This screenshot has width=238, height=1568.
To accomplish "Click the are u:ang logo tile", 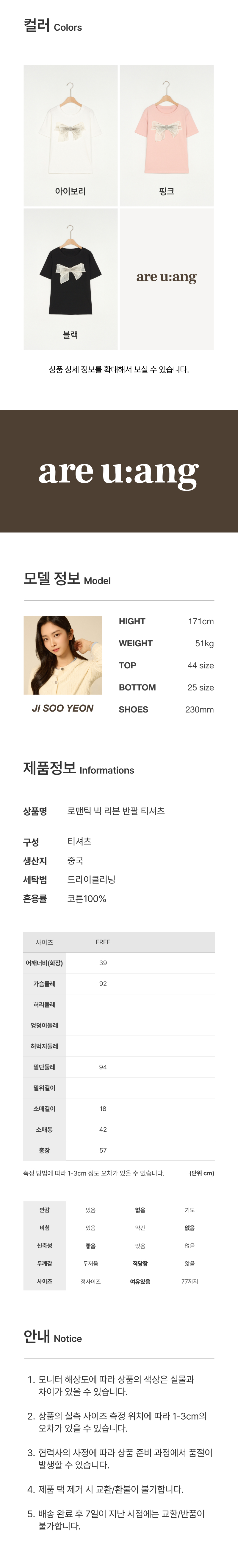I will tap(166, 279).
